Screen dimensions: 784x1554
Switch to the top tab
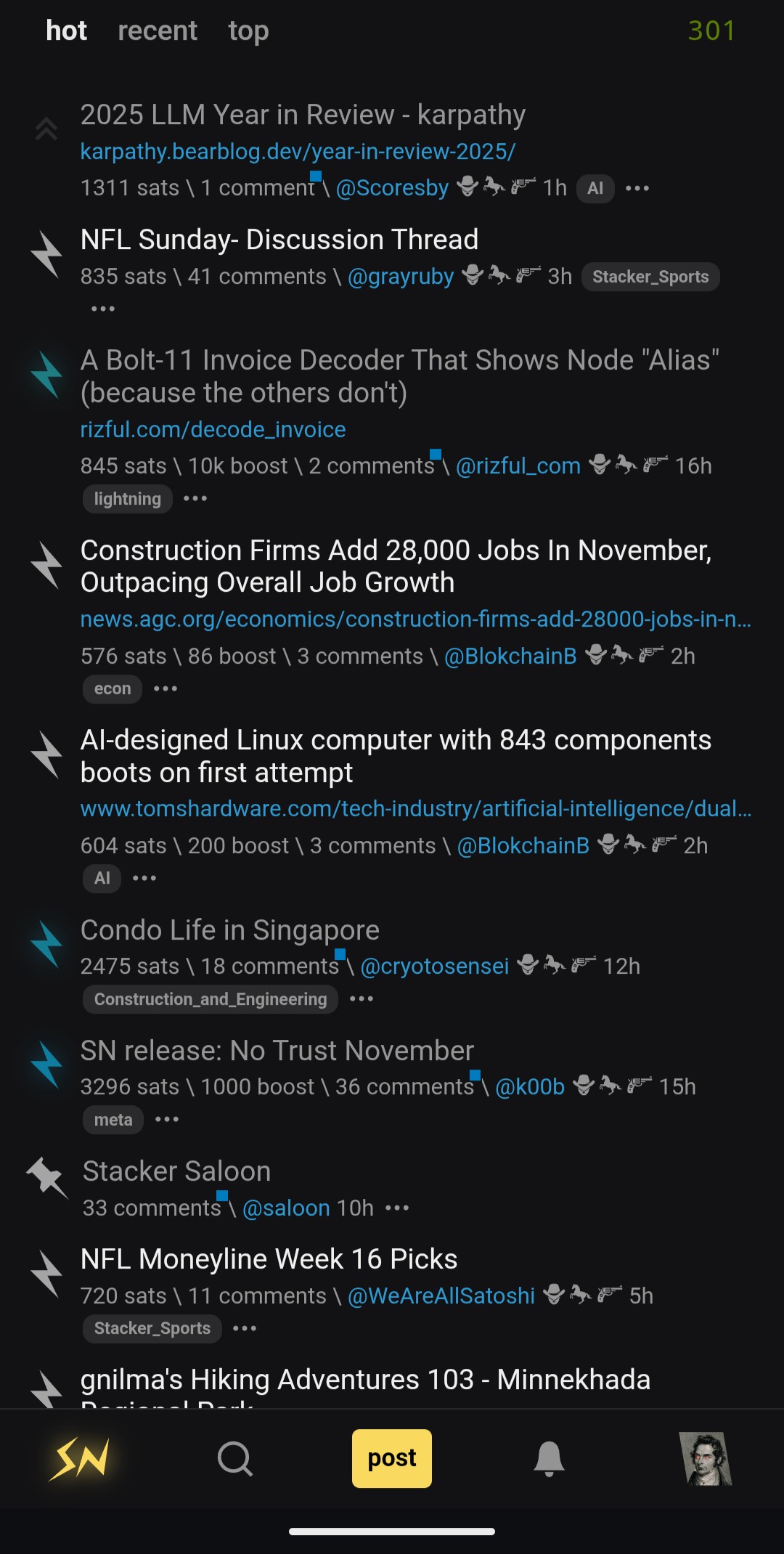tap(248, 30)
